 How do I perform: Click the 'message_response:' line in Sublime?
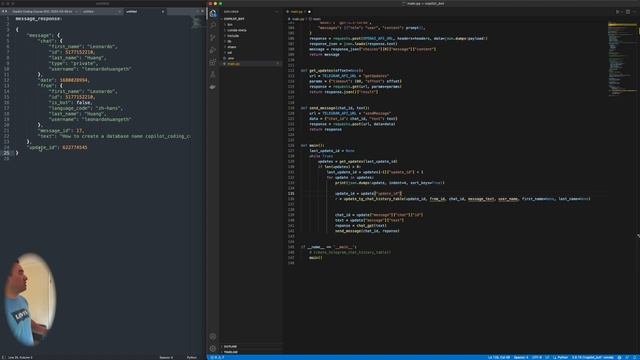tap(39, 19)
